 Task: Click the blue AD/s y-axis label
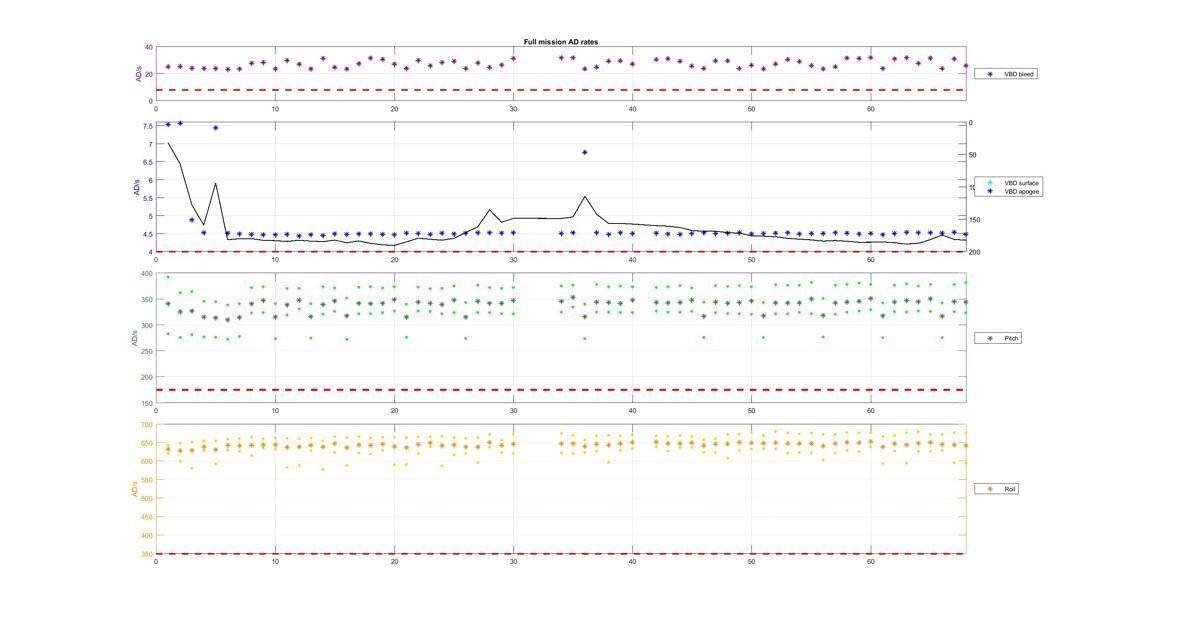tap(137, 188)
